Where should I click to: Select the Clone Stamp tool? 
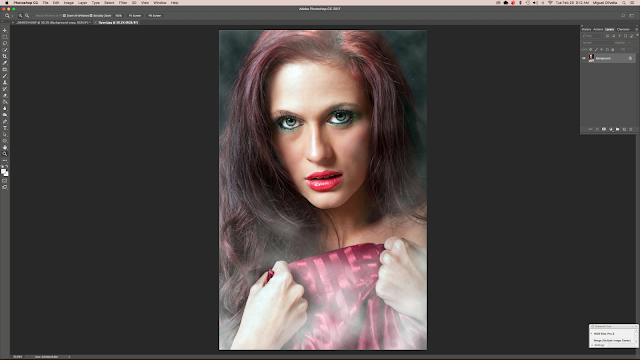click(x=5, y=82)
